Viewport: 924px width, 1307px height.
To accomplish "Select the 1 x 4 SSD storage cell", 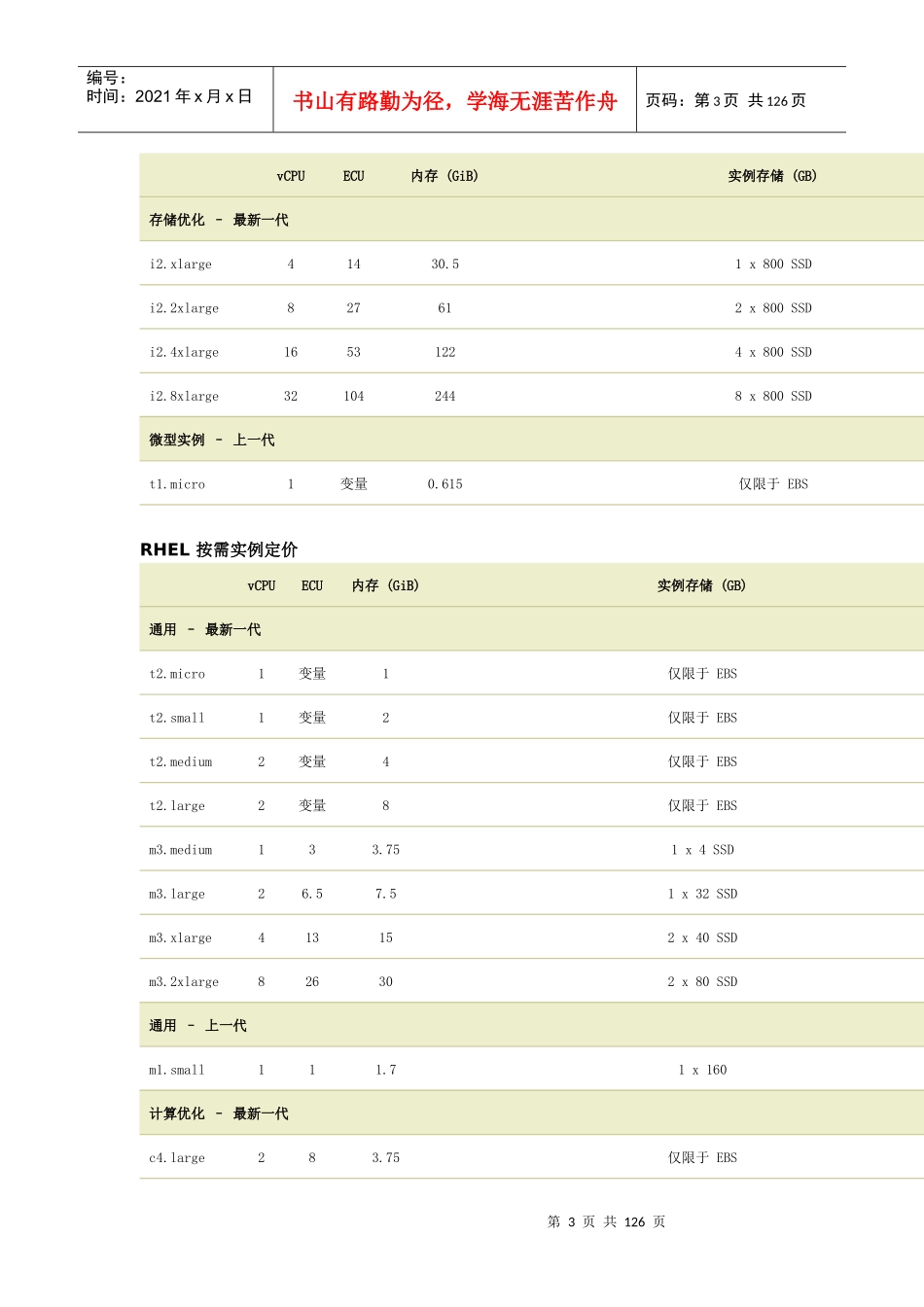I will coord(702,850).
